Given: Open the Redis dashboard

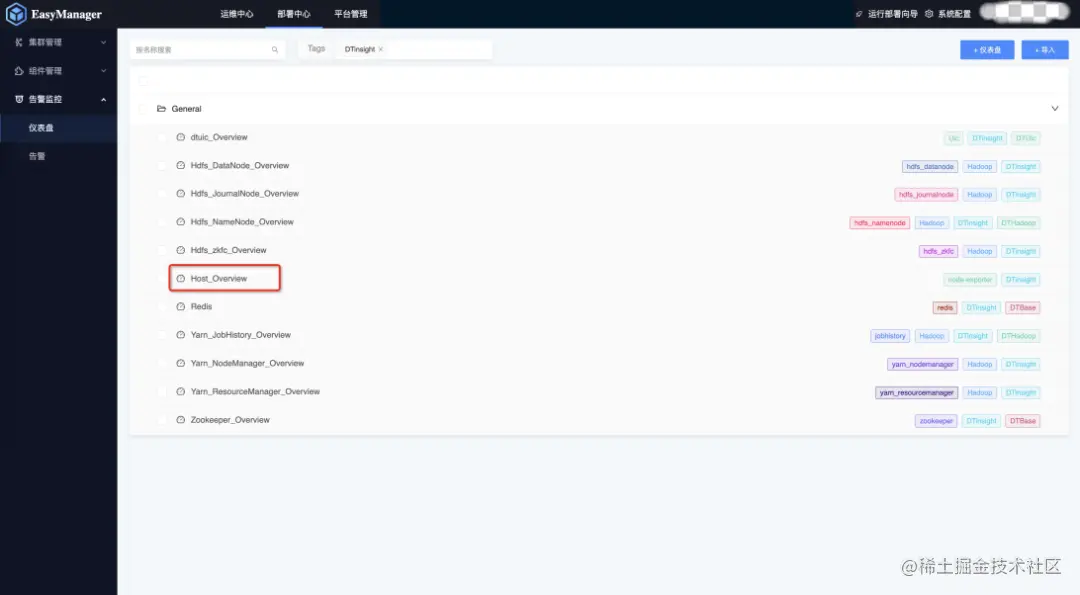Looking at the screenshot, I should click(x=201, y=306).
